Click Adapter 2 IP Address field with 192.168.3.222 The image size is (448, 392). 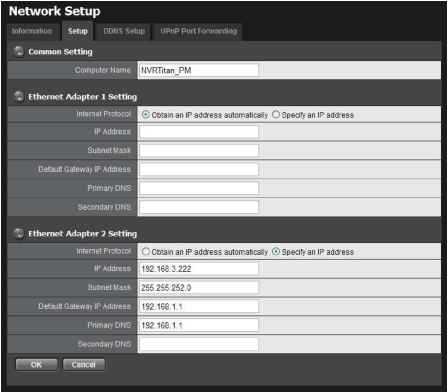pos(199,269)
